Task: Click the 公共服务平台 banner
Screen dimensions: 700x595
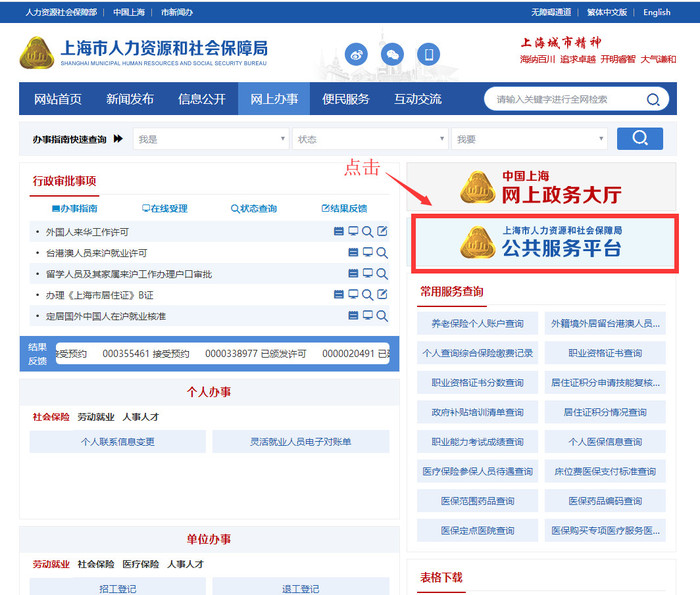Action: (x=546, y=242)
